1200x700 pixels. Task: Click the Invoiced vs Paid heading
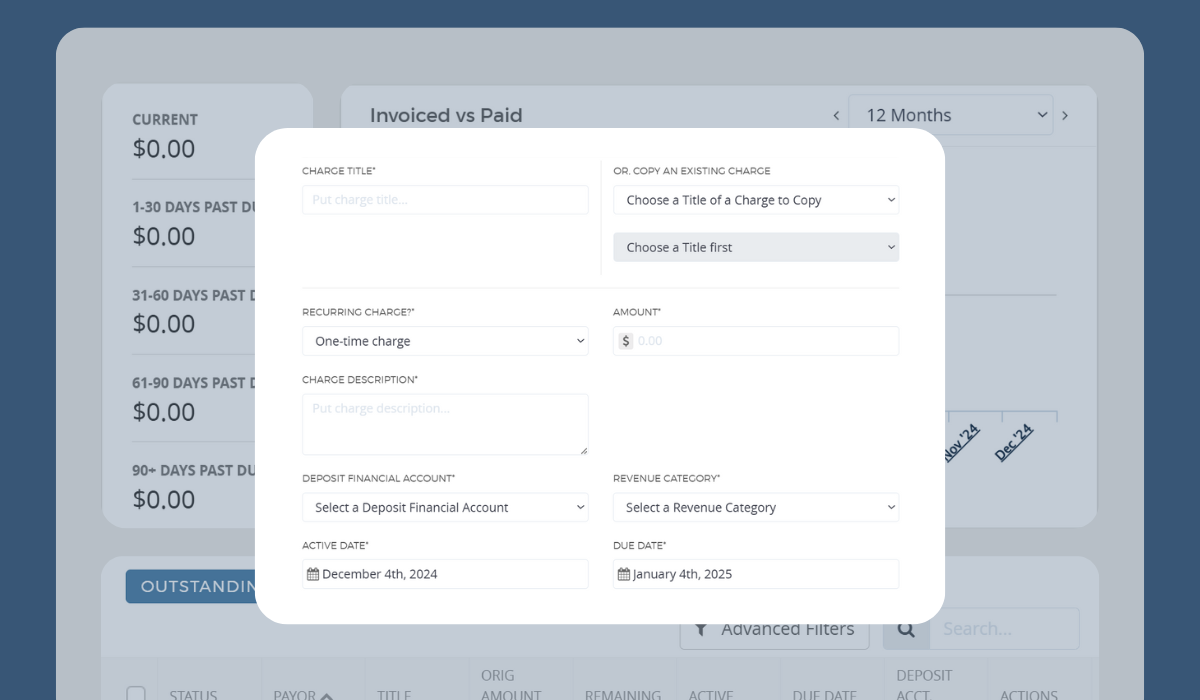446,115
